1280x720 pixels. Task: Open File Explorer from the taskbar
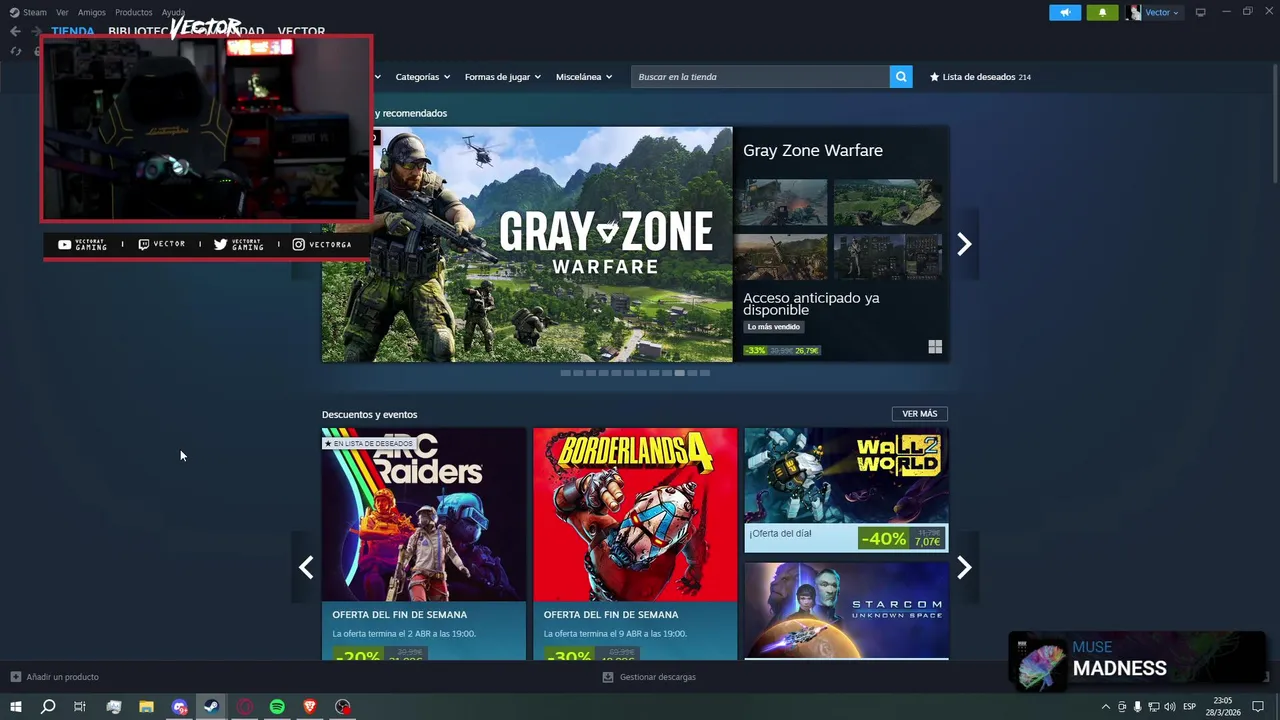pos(146,707)
